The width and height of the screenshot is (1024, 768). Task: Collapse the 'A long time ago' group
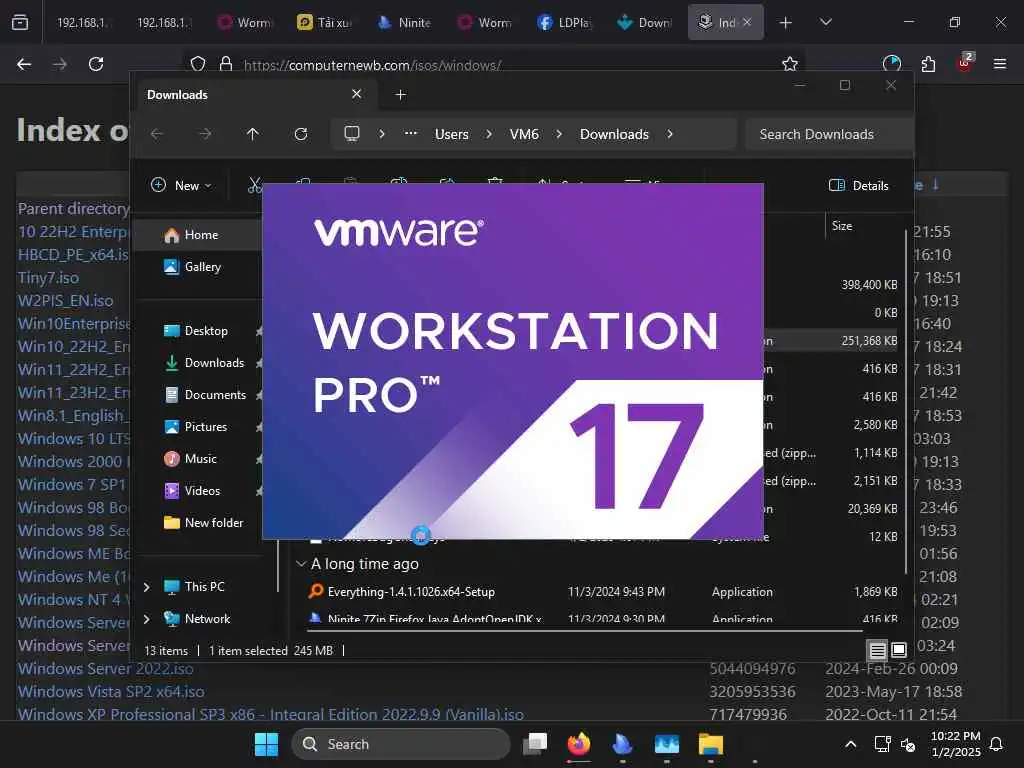301,564
